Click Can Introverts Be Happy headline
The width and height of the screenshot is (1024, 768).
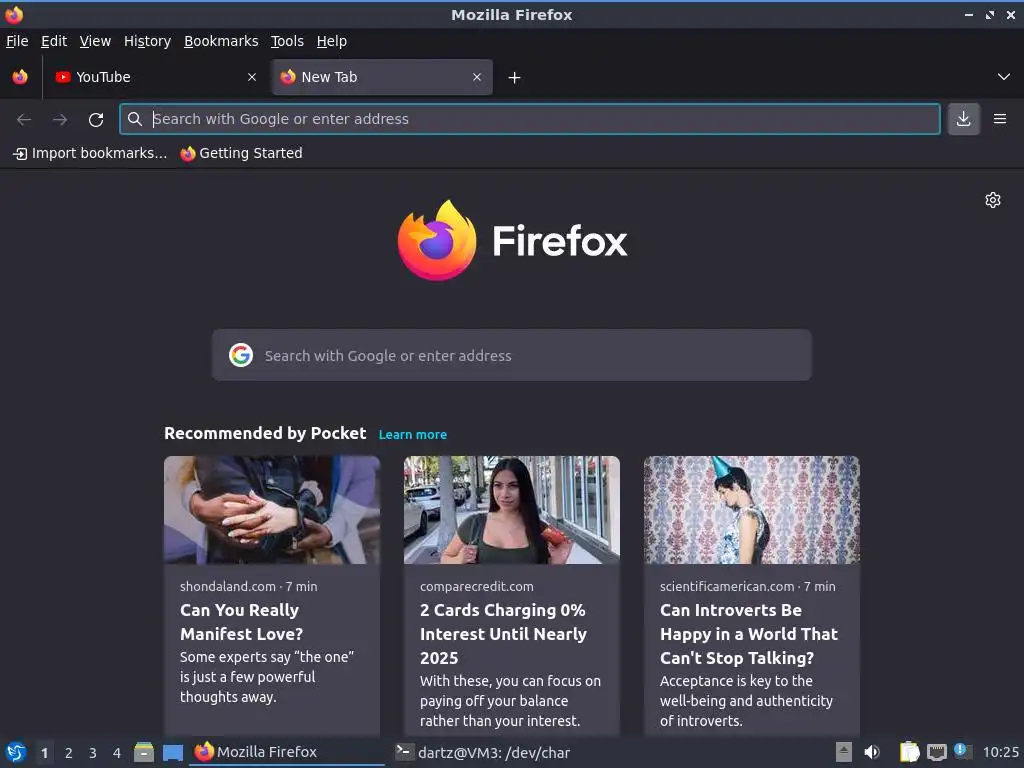coord(749,634)
